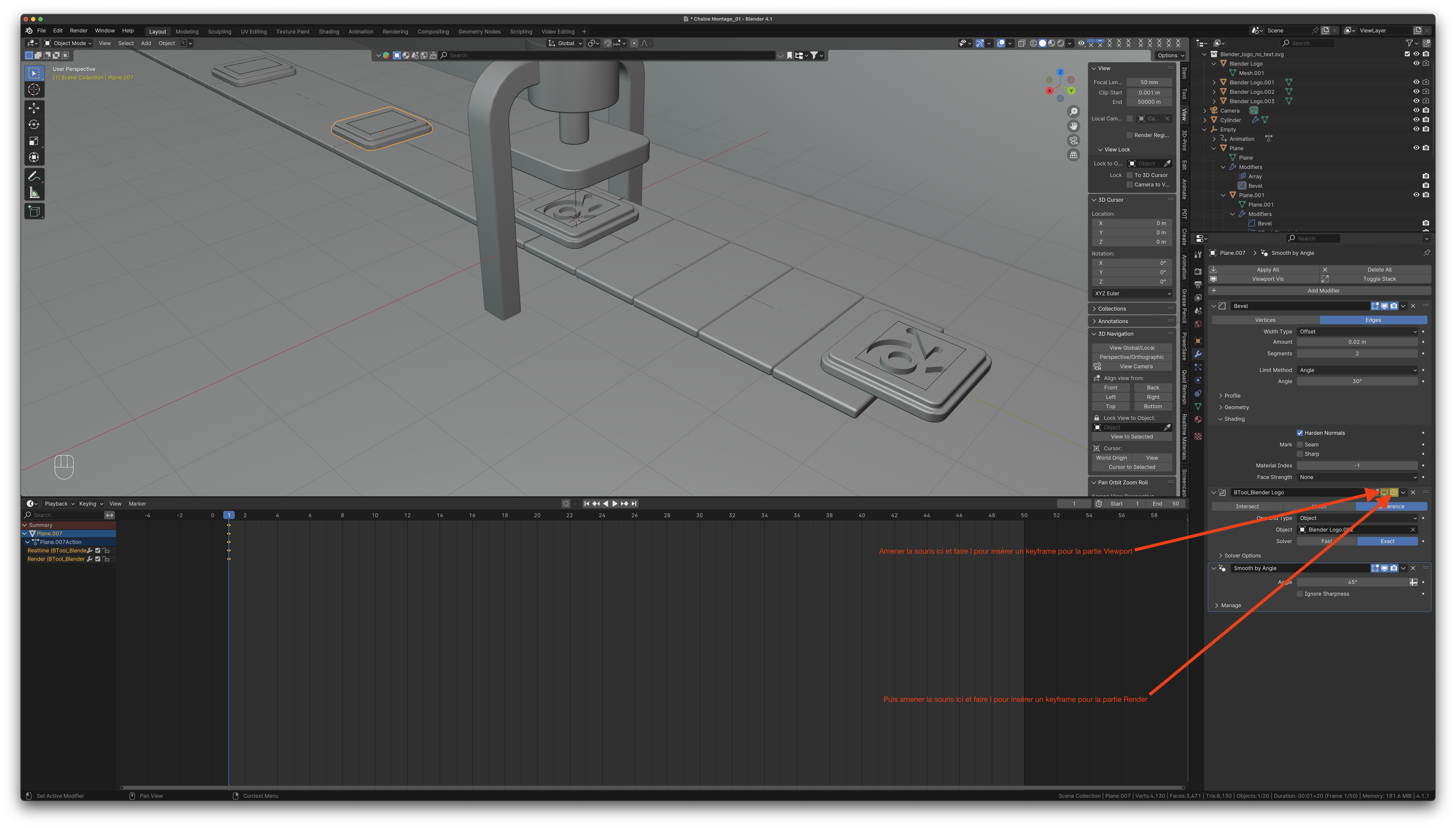Choose the Measure tool
Screen dimensions: 1456x828
pos(34,193)
